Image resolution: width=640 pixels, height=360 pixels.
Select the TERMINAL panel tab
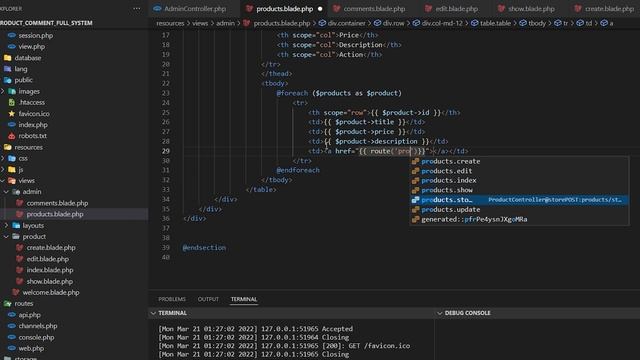click(244, 299)
